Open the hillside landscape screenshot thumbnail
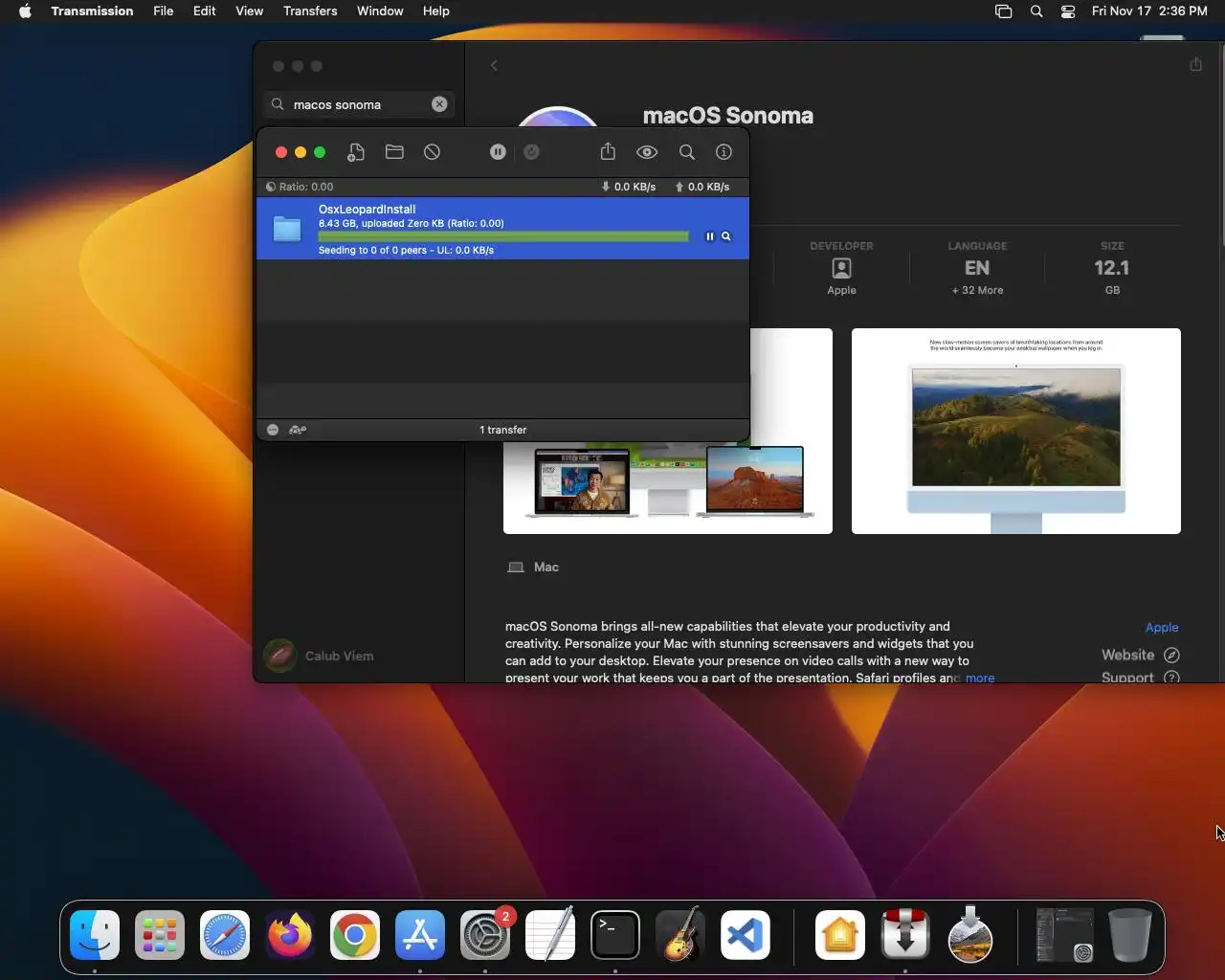1225x980 pixels. [x=1016, y=431]
